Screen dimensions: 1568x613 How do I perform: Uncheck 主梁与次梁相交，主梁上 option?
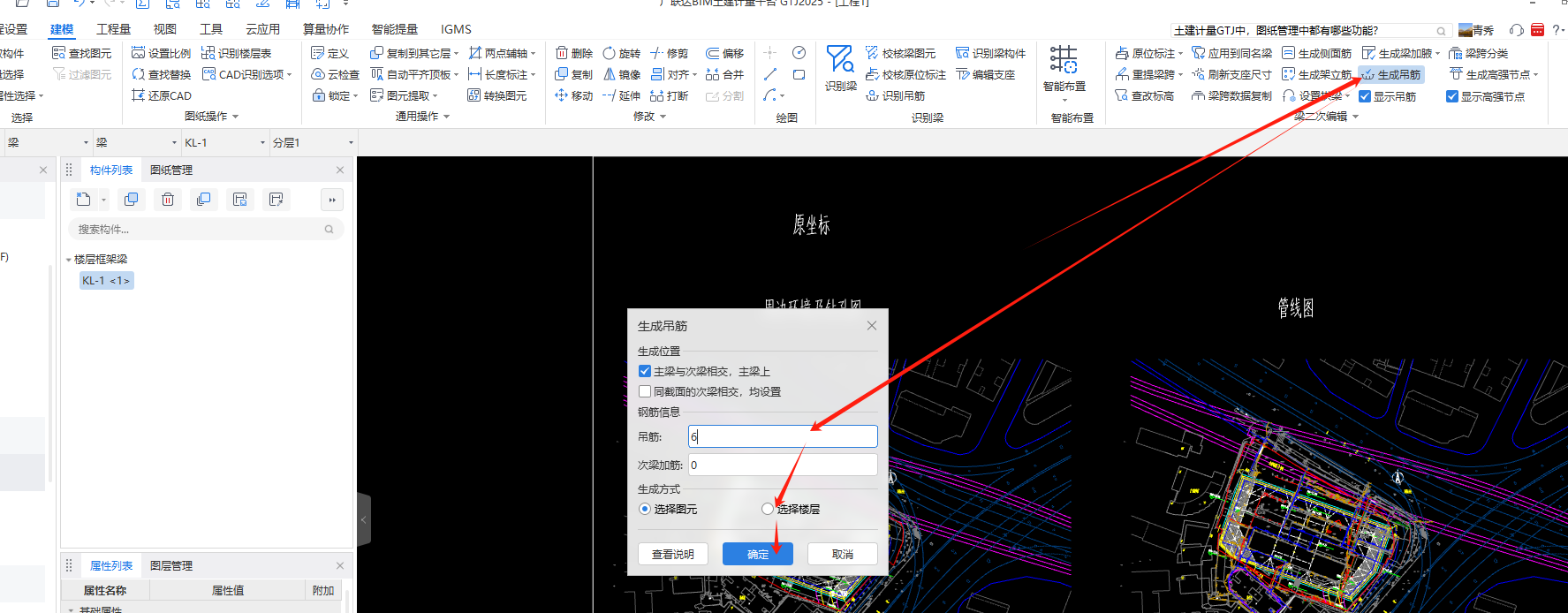[x=645, y=371]
